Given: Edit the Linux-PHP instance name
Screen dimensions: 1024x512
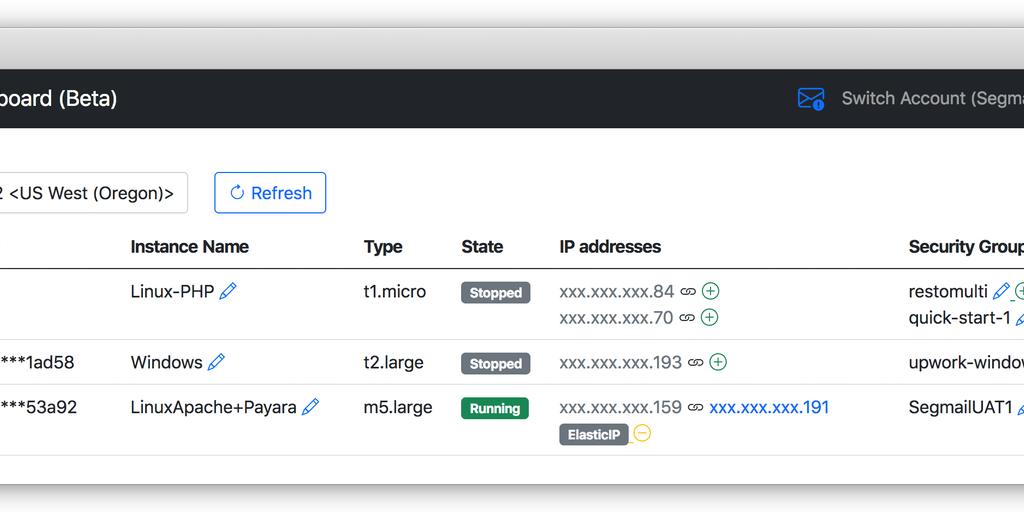Looking at the screenshot, I should [x=228, y=291].
